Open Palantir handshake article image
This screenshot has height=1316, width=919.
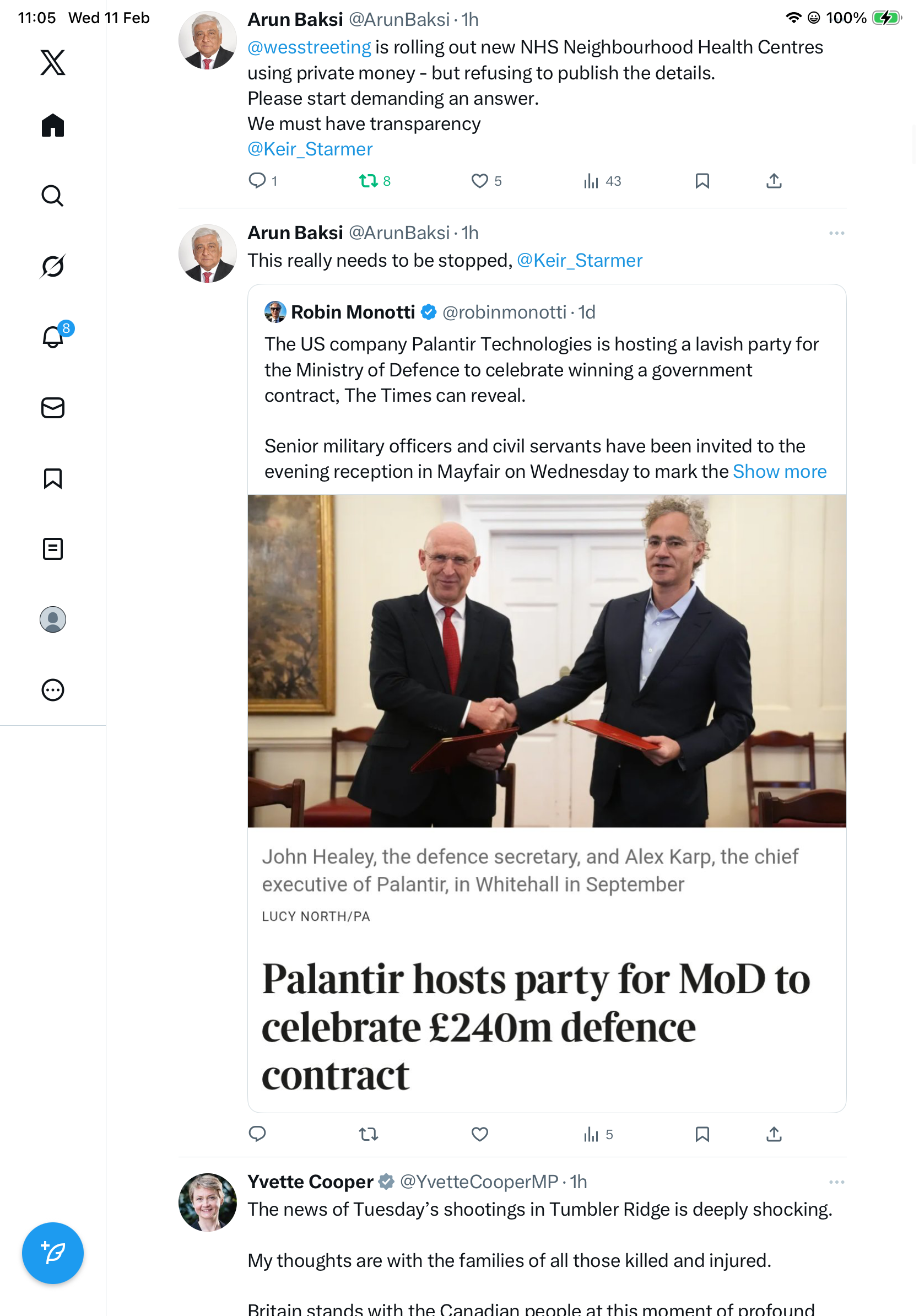click(x=547, y=660)
